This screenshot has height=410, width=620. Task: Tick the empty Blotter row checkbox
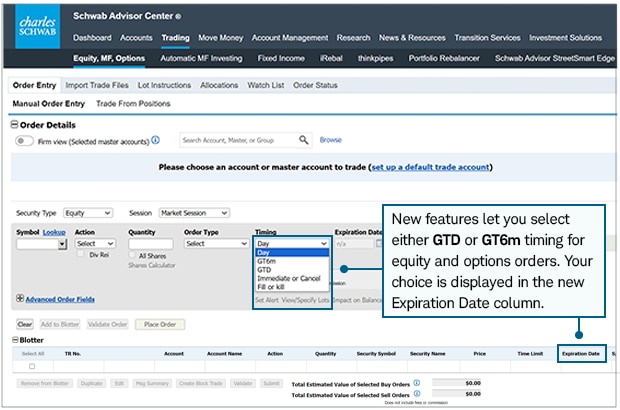tap(32, 366)
